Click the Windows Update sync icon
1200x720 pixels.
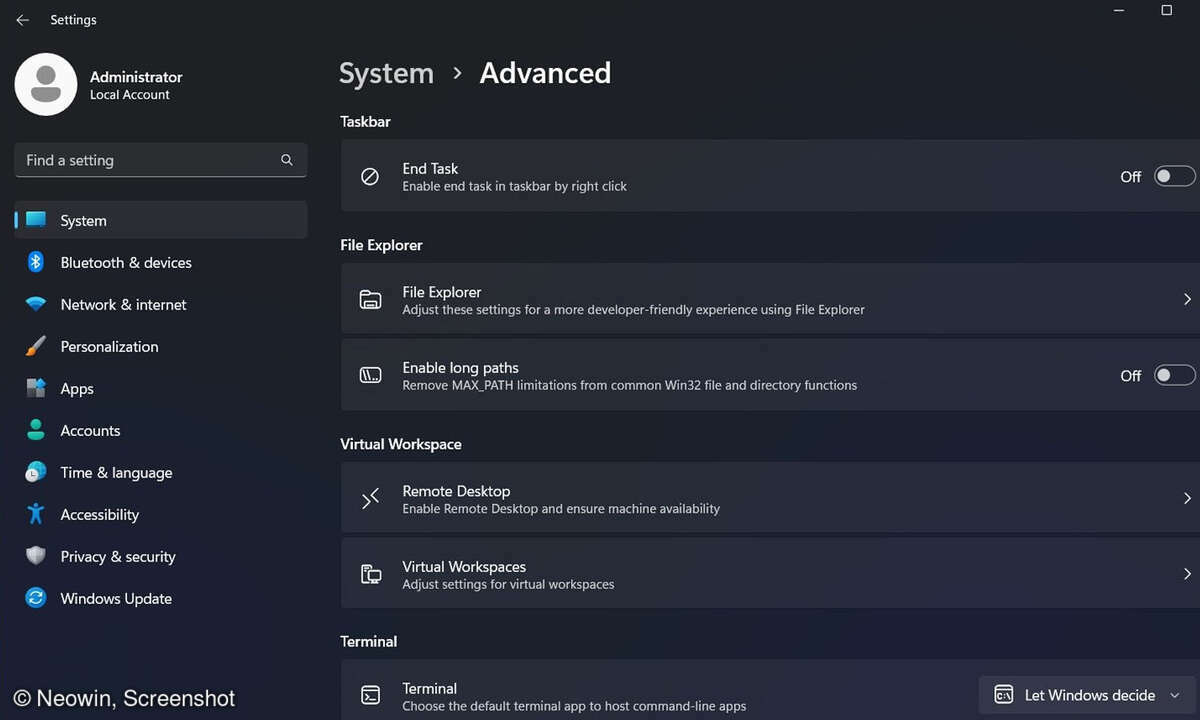coord(36,598)
